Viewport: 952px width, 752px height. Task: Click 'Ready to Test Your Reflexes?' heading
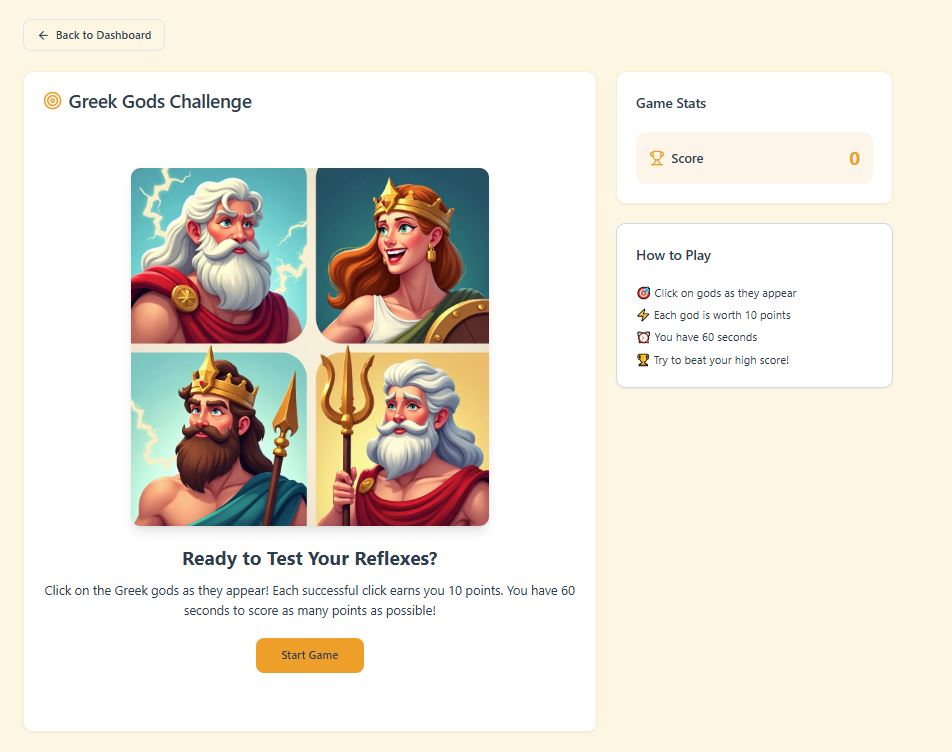tap(310, 558)
